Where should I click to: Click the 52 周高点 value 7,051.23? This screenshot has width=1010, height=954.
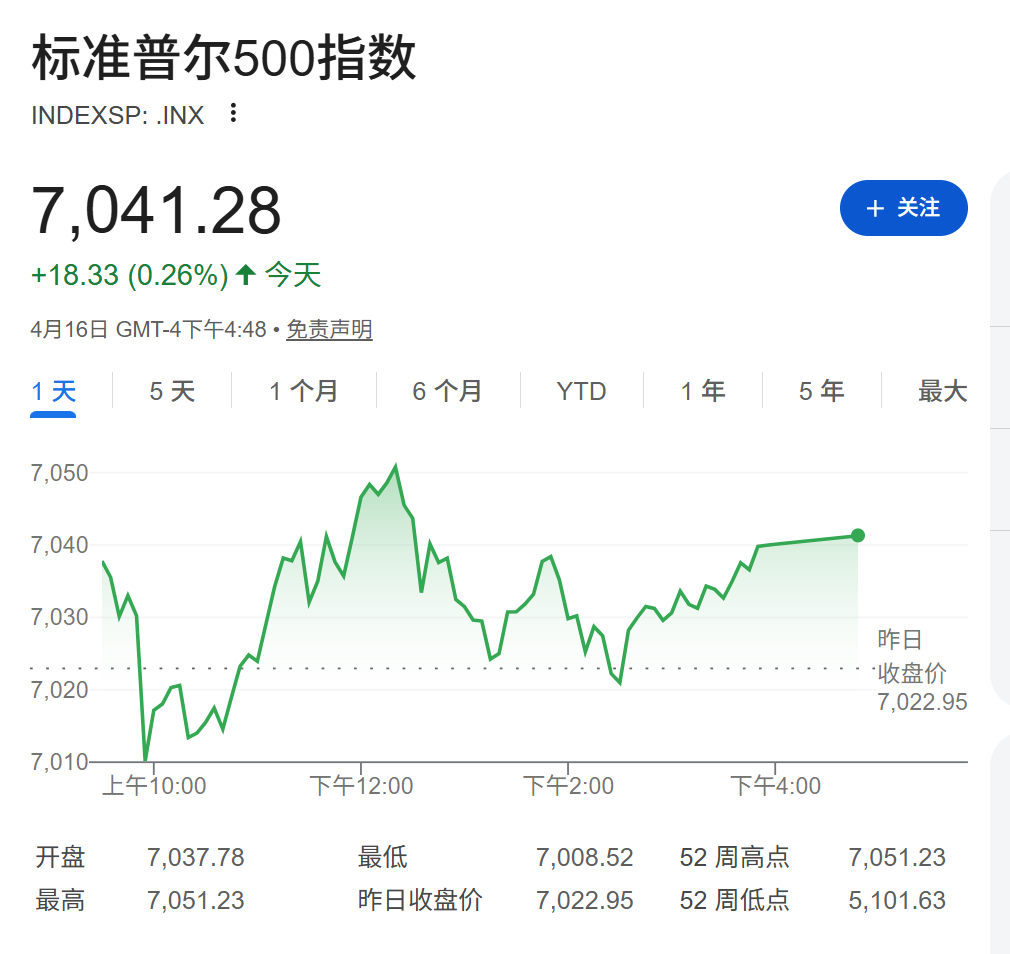click(897, 857)
